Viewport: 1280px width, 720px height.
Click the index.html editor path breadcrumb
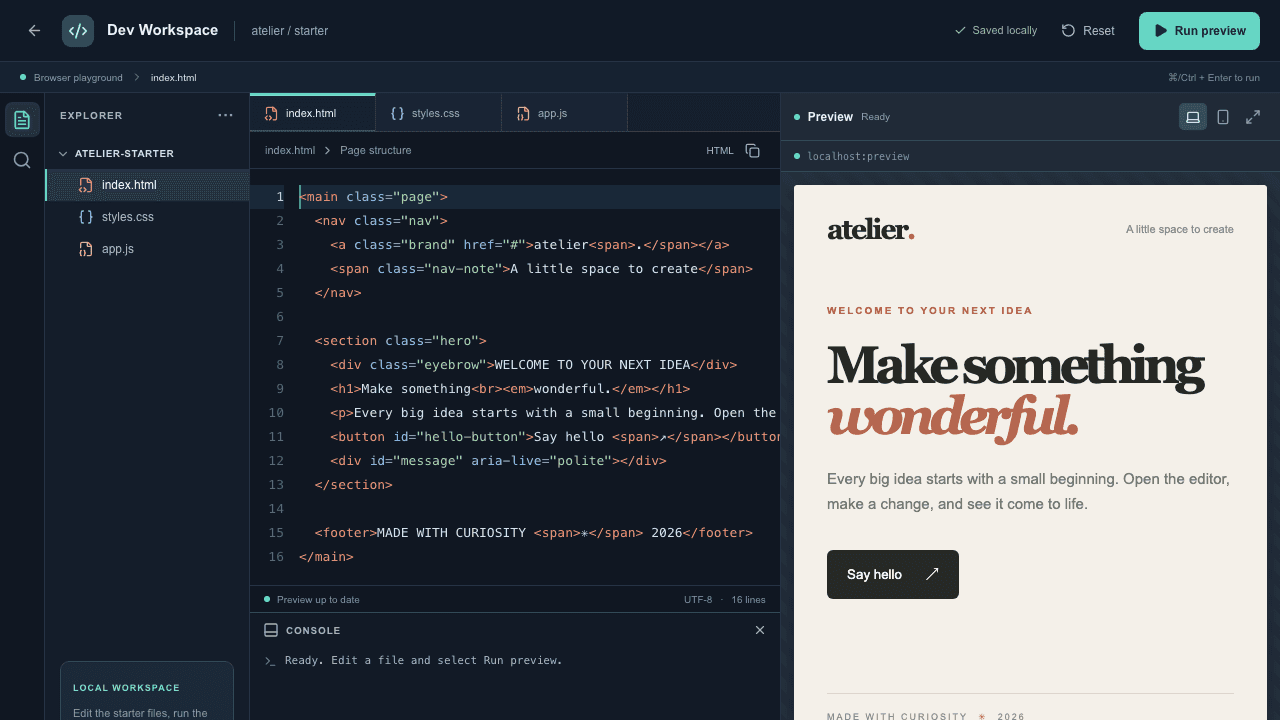290,151
